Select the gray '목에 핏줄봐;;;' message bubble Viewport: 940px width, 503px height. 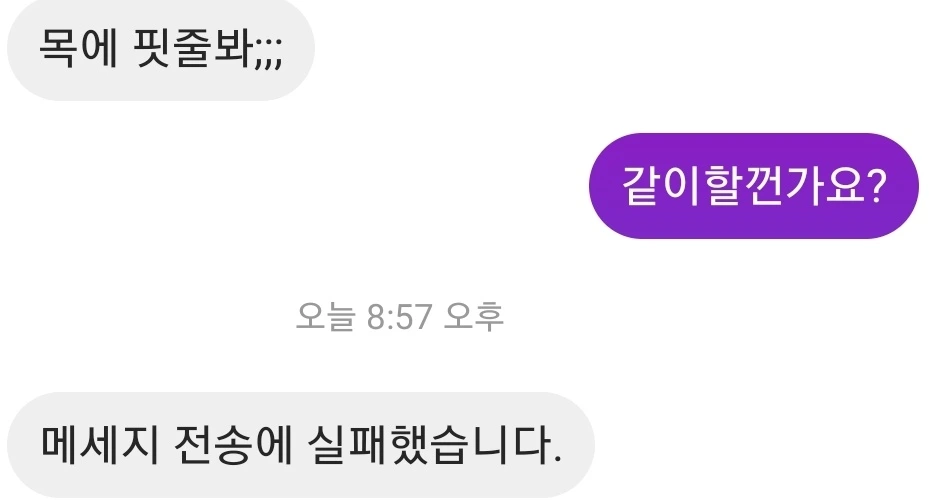(x=161, y=48)
